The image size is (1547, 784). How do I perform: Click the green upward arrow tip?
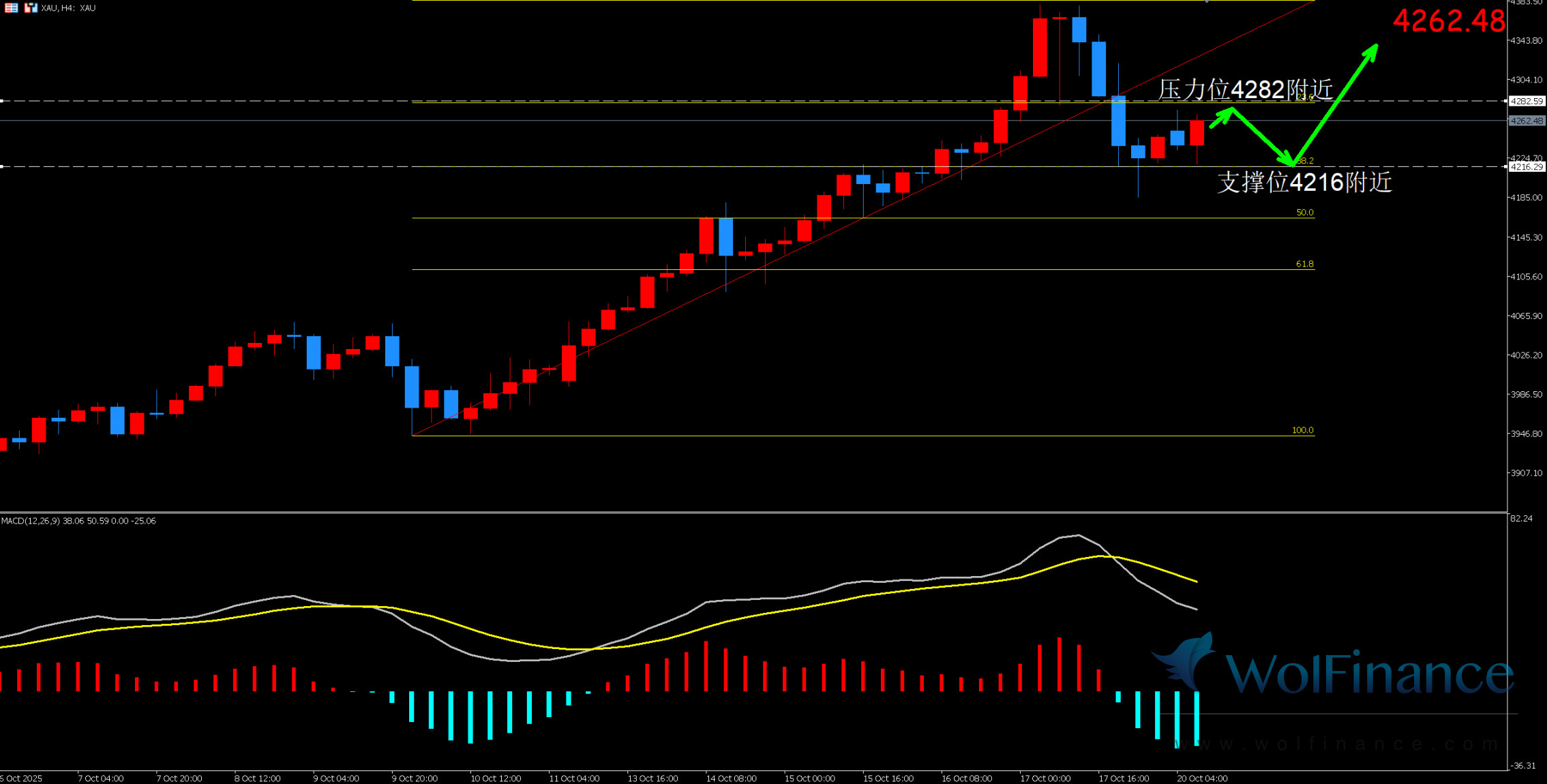pos(1375,47)
